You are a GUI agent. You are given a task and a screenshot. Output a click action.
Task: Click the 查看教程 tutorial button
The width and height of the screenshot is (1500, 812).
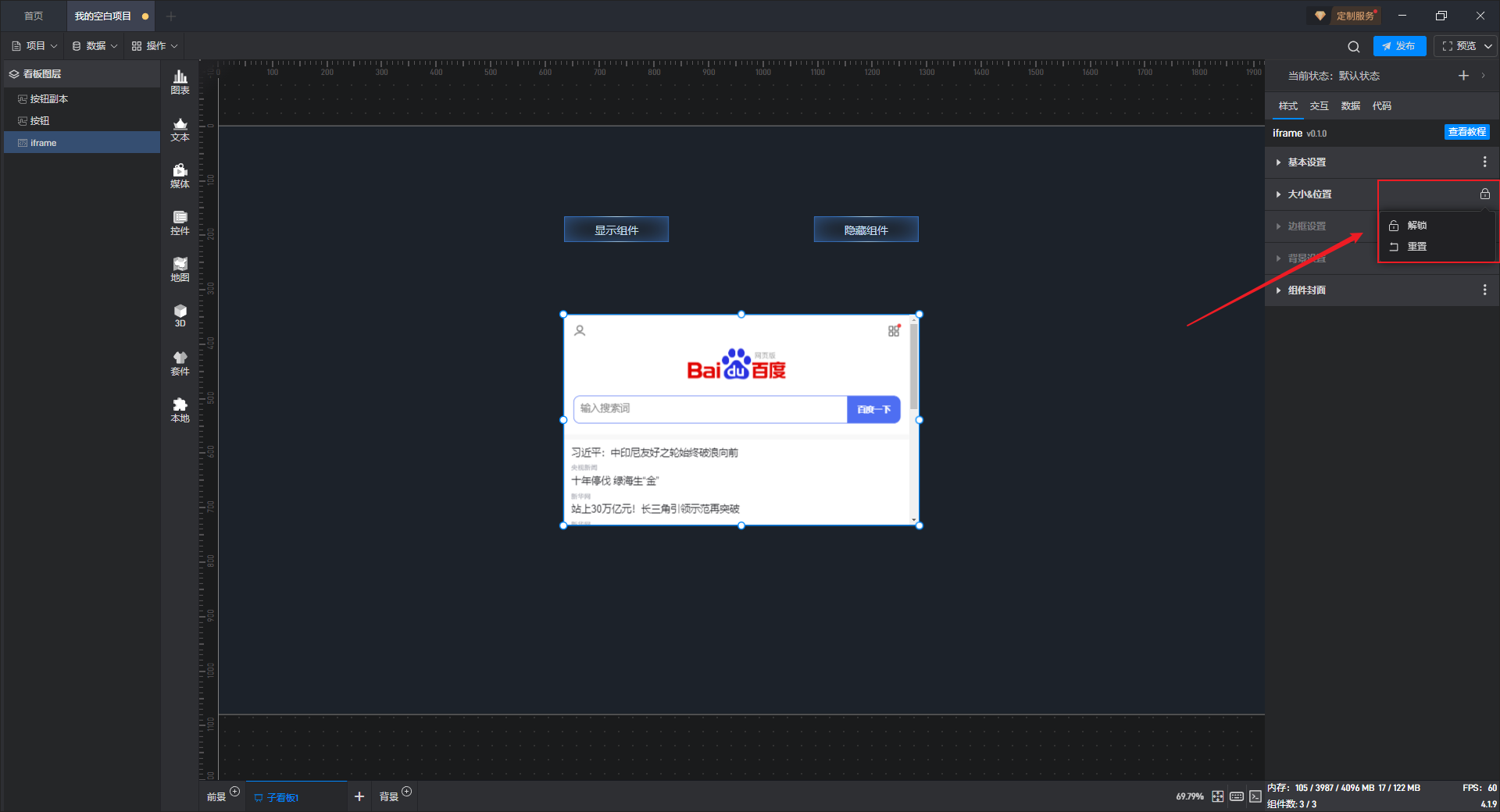(1466, 132)
